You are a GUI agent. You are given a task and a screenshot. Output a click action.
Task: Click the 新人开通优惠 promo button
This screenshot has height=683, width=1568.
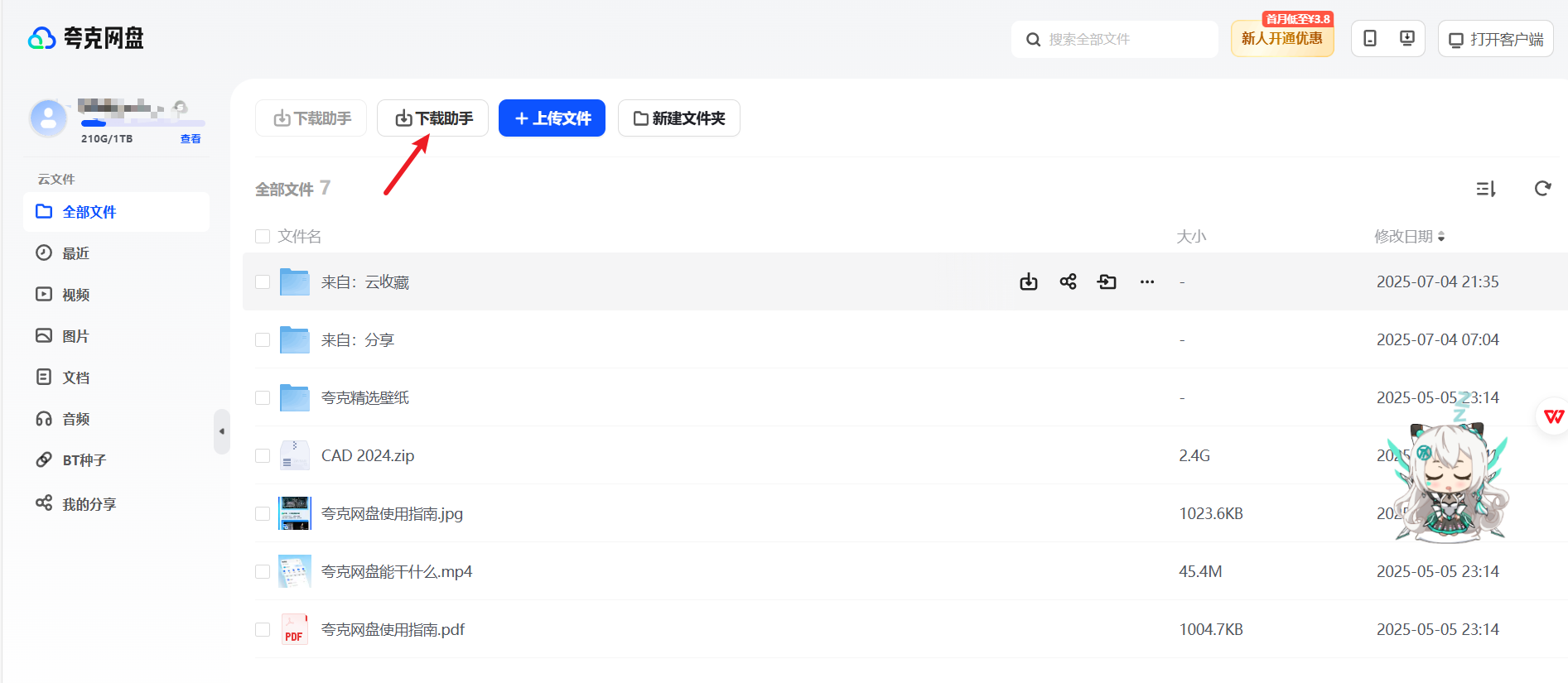1282,38
